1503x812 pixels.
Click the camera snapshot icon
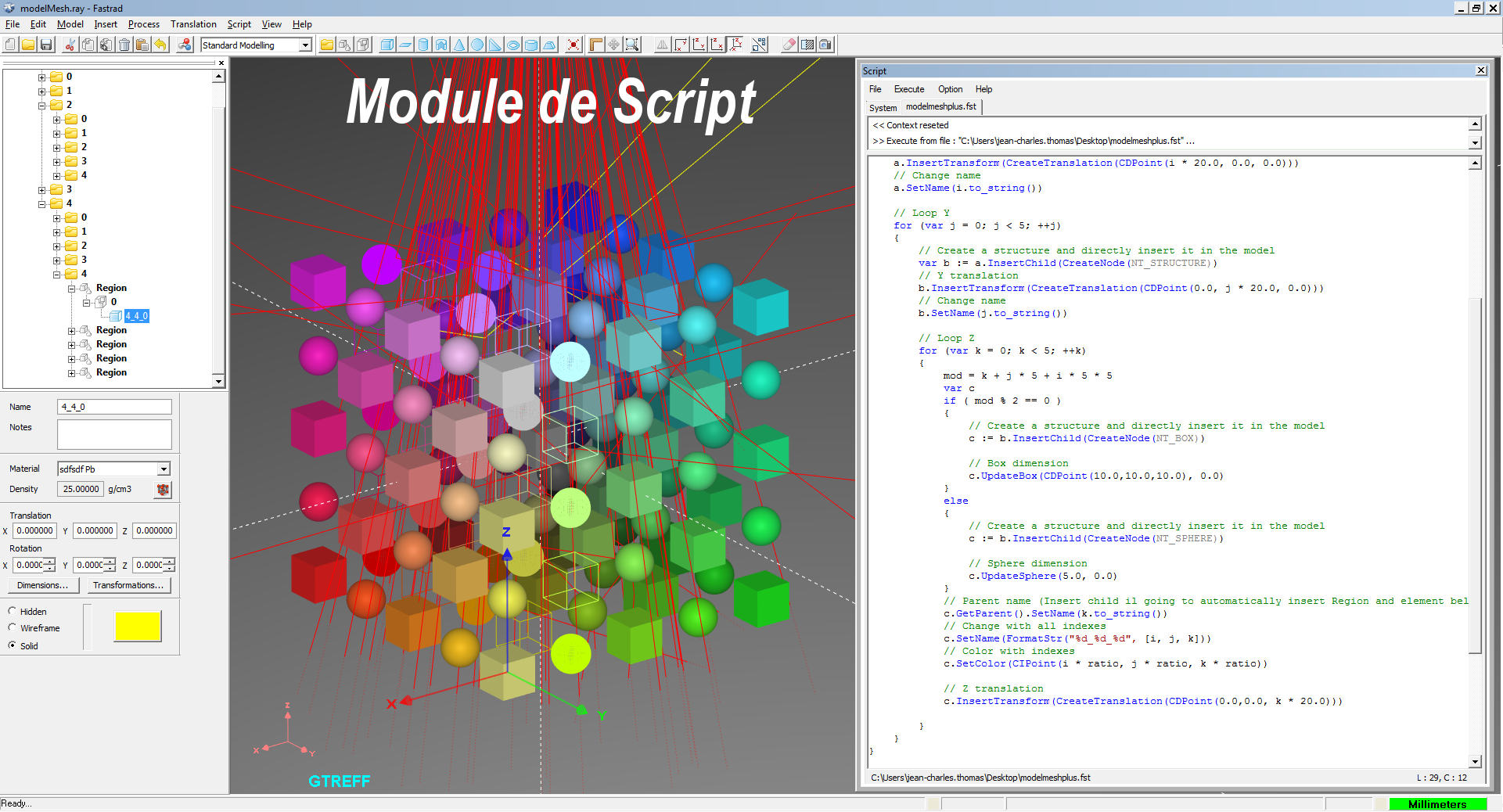pyautogui.click(x=825, y=45)
